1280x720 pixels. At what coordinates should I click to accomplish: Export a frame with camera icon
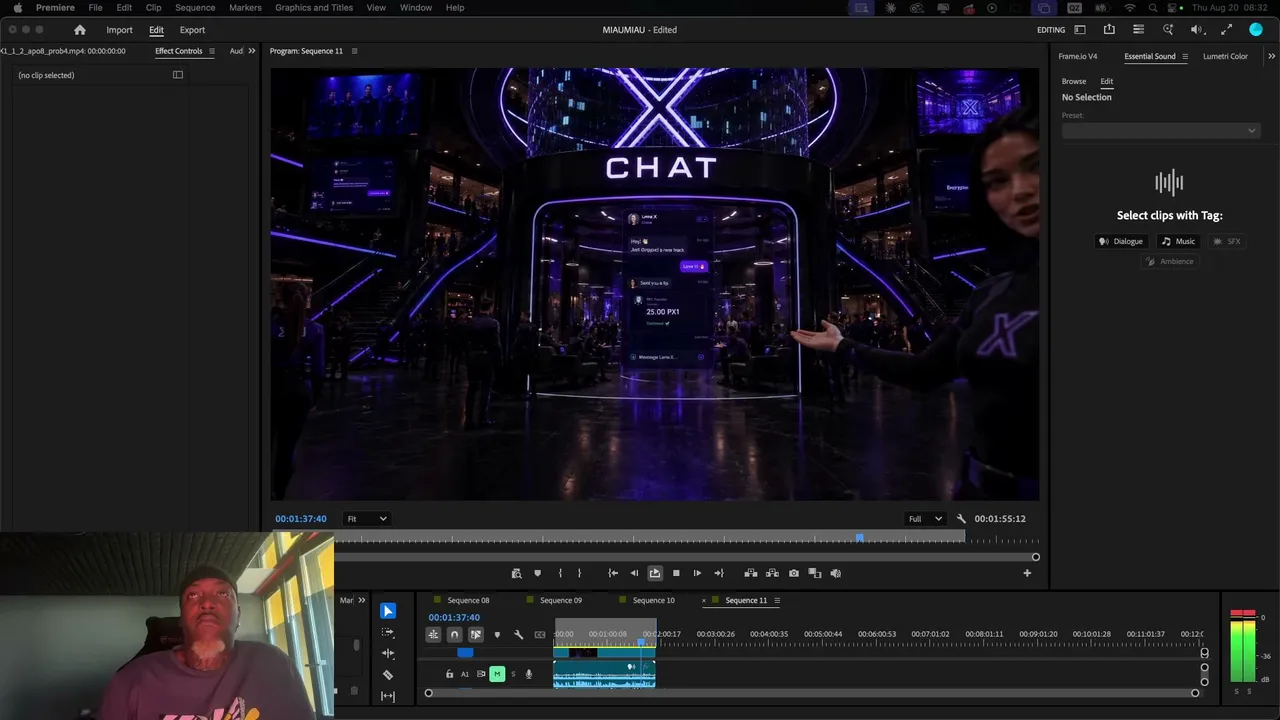pyautogui.click(x=794, y=573)
